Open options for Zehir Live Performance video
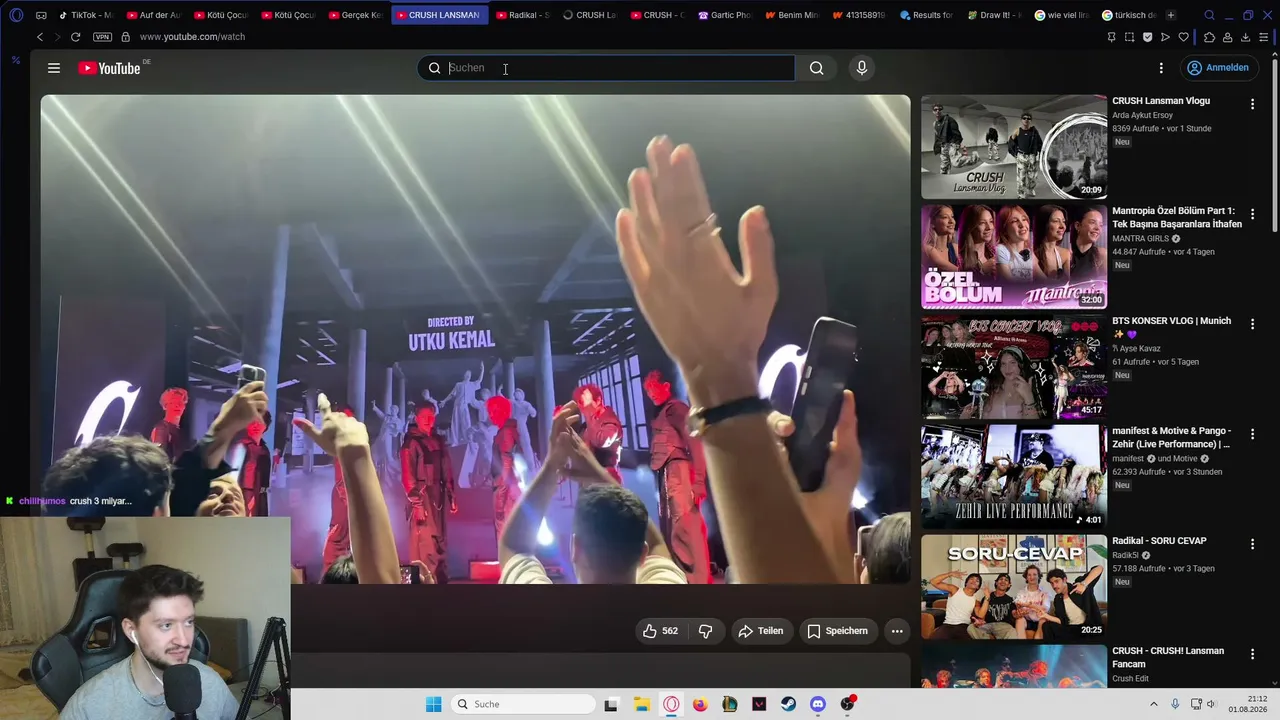 pyautogui.click(x=1252, y=434)
